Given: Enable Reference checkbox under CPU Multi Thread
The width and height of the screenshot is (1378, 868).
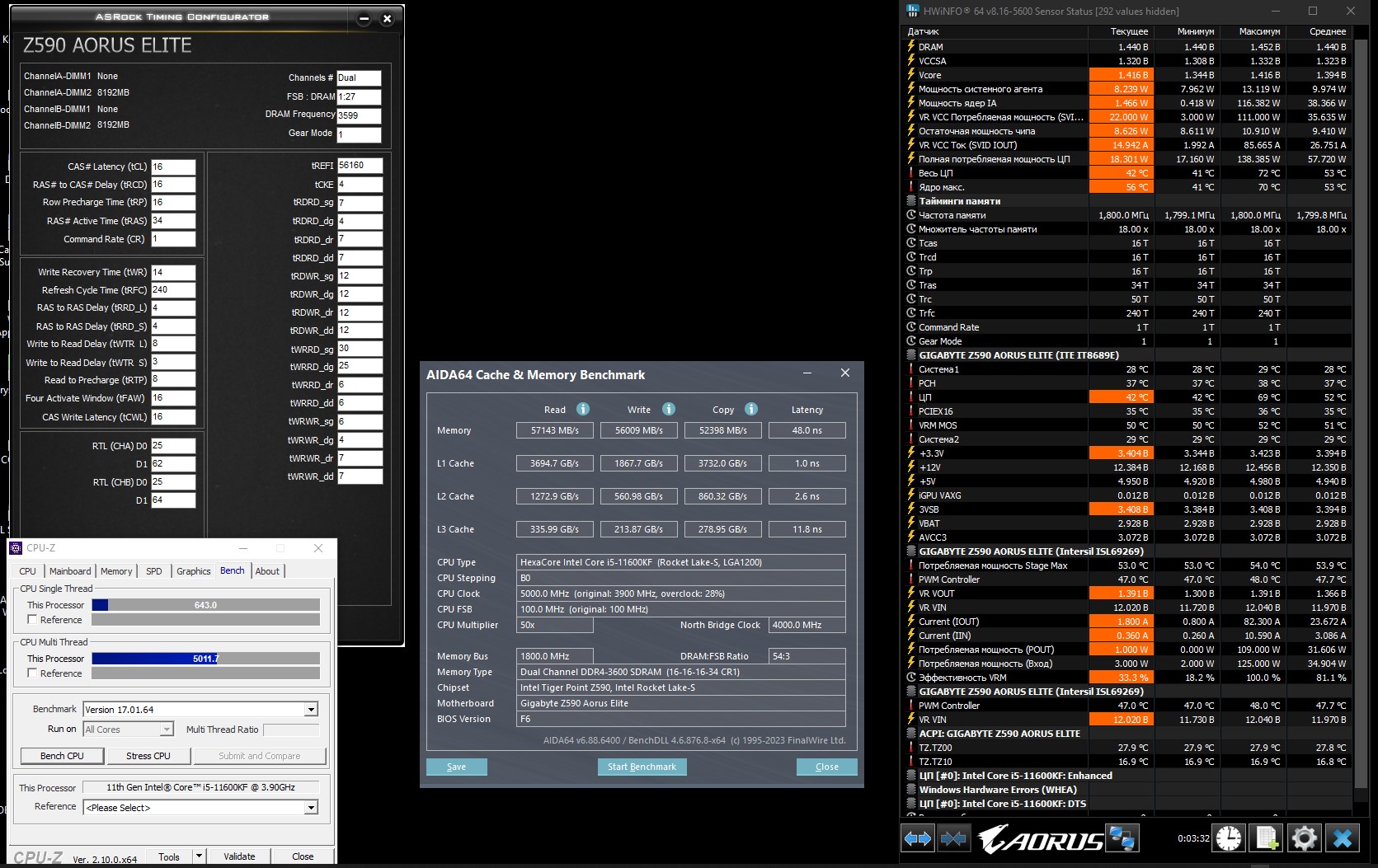Looking at the screenshot, I should click(32, 673).
